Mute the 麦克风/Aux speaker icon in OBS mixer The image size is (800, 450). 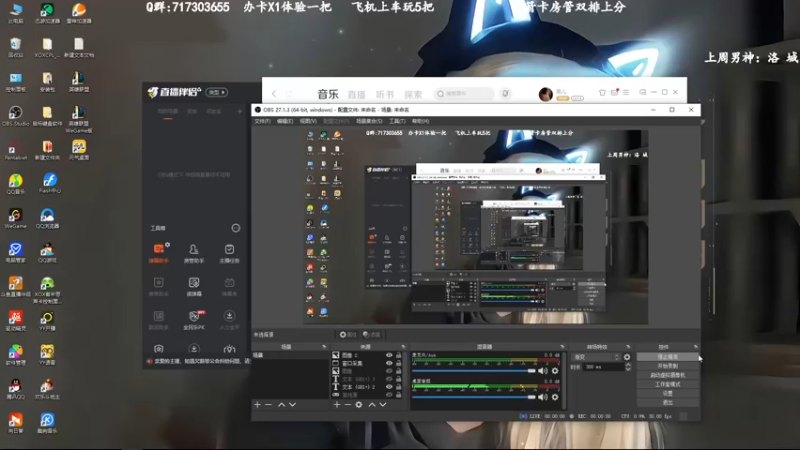tap(542, 371)
